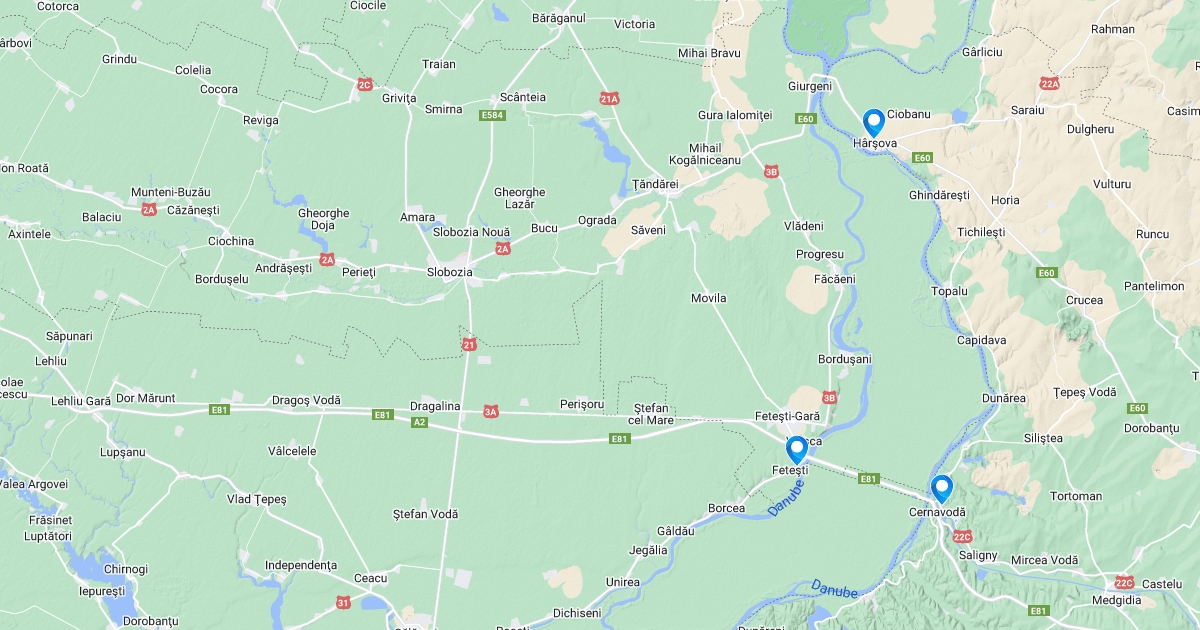Select the Slobozia city label
Screen dimensions: 1200x630
coord(449,271)
